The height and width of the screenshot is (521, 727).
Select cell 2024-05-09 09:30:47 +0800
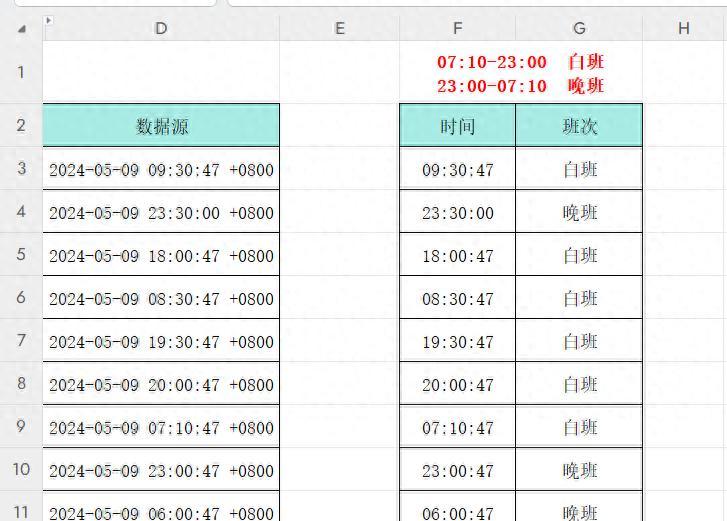point(161,168)
